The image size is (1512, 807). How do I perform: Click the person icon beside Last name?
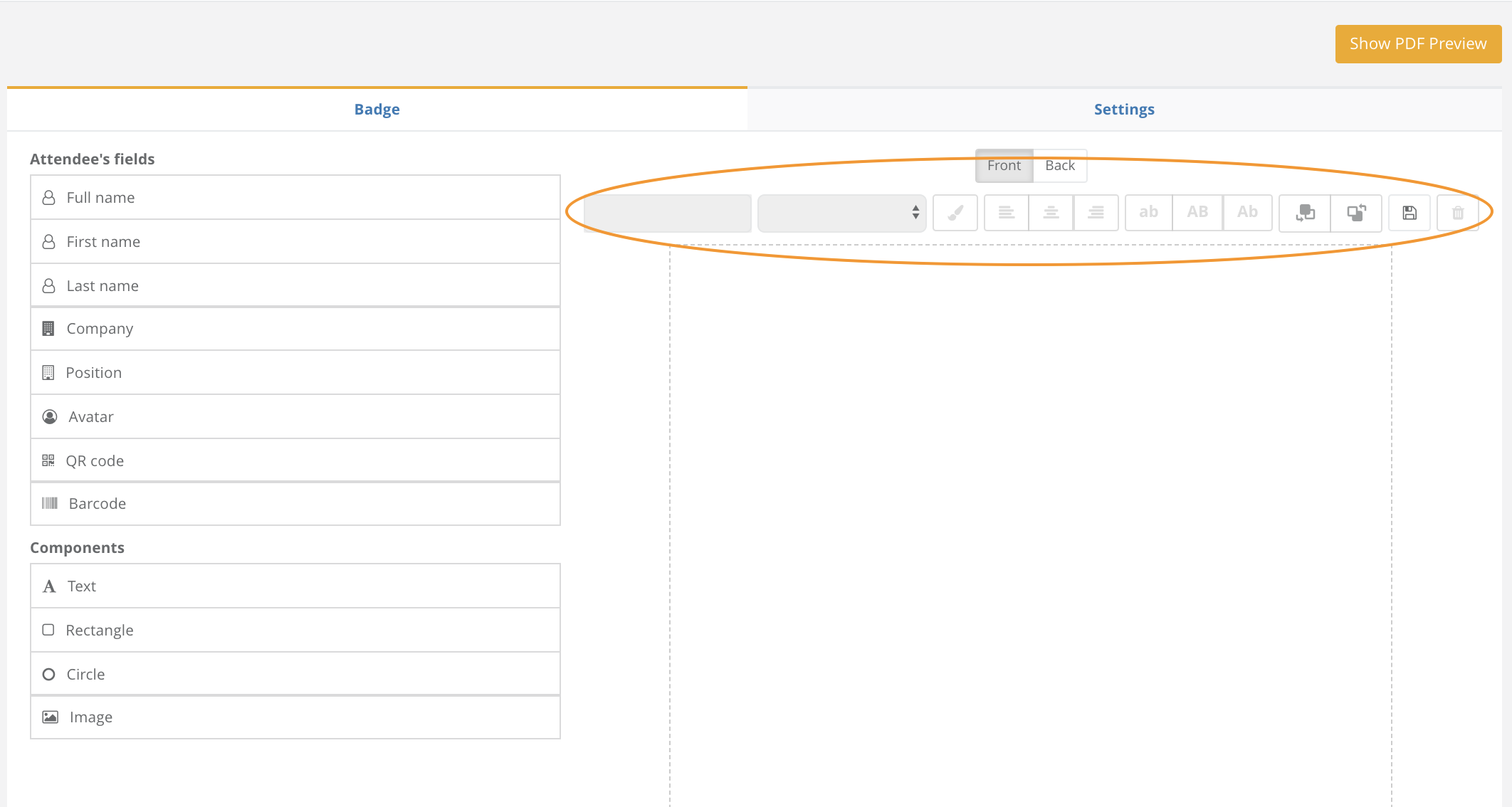tap(48, 286)
